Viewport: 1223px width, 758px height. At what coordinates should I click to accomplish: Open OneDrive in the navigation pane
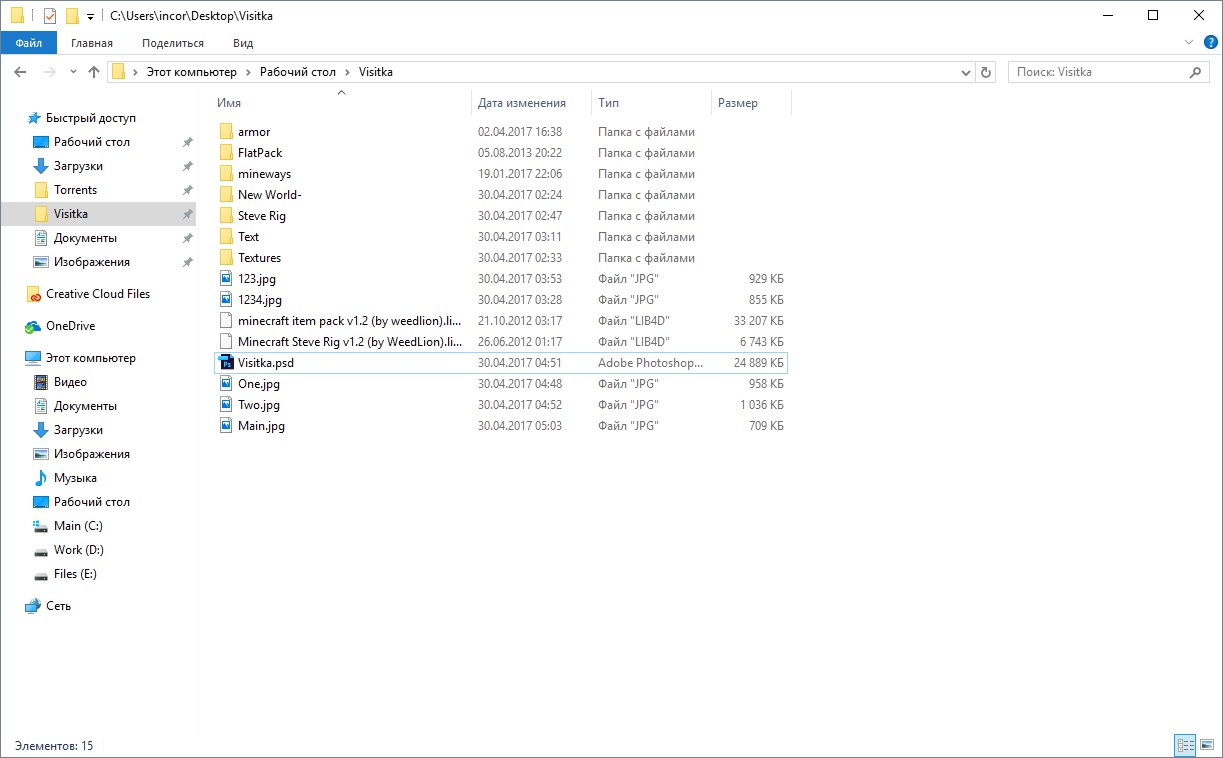pos(70,326)
